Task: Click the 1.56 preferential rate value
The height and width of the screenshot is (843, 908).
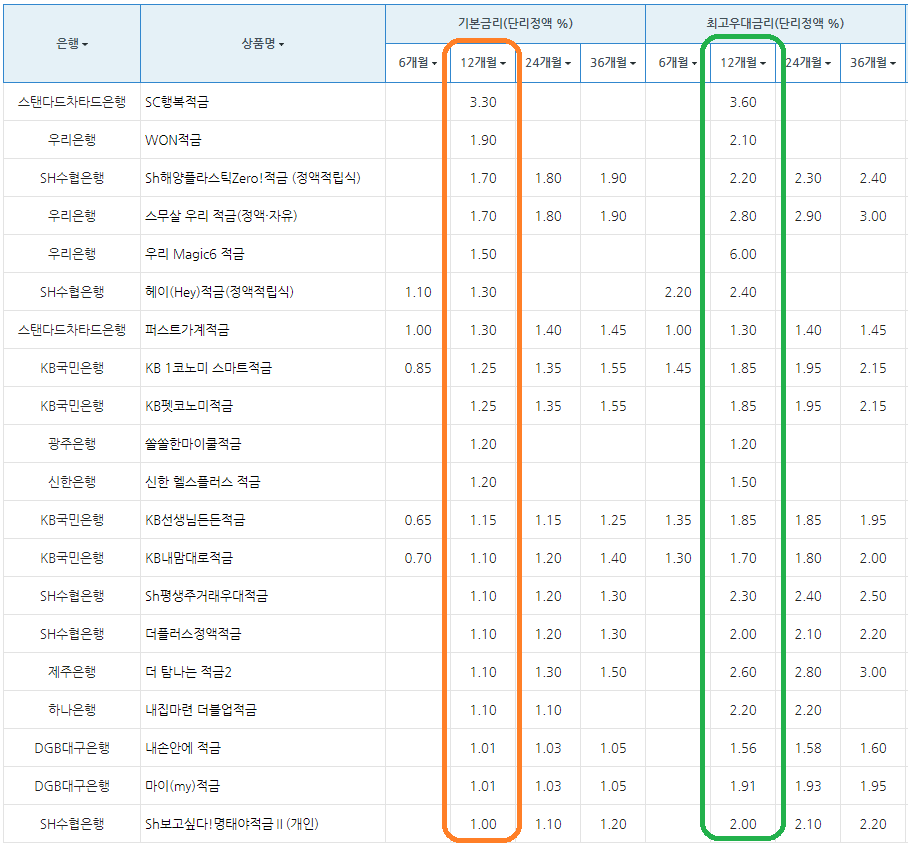Action: tap(743, 748)
